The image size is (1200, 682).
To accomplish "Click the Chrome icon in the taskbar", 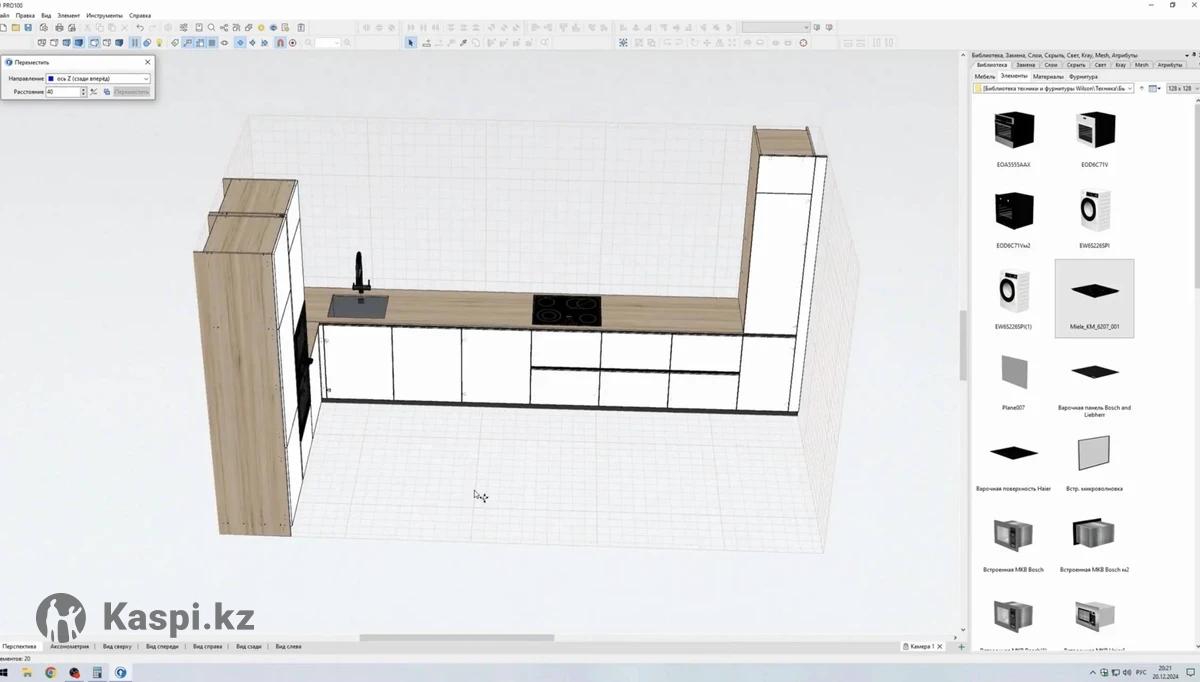I will [51, 673].
